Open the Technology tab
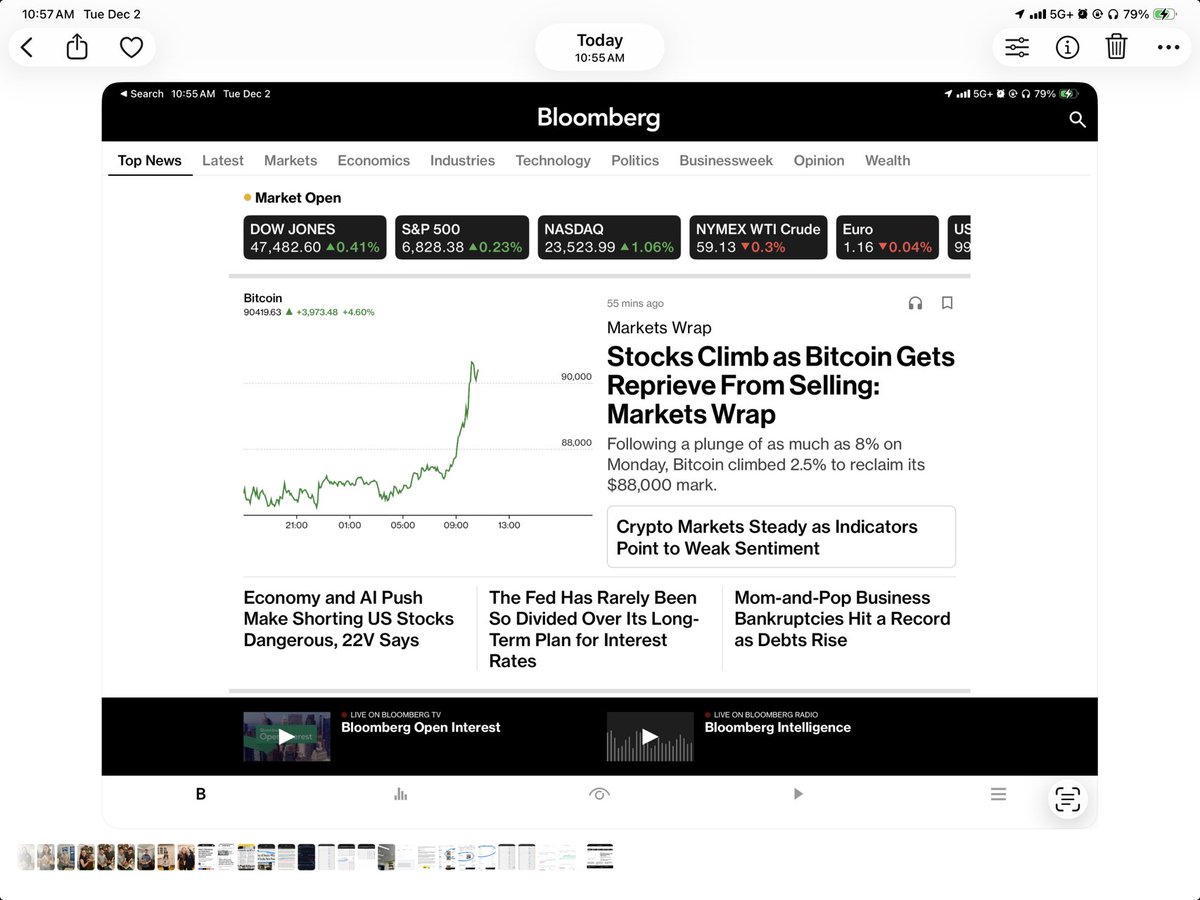The image size is (1200, 900). click(553, 160)
